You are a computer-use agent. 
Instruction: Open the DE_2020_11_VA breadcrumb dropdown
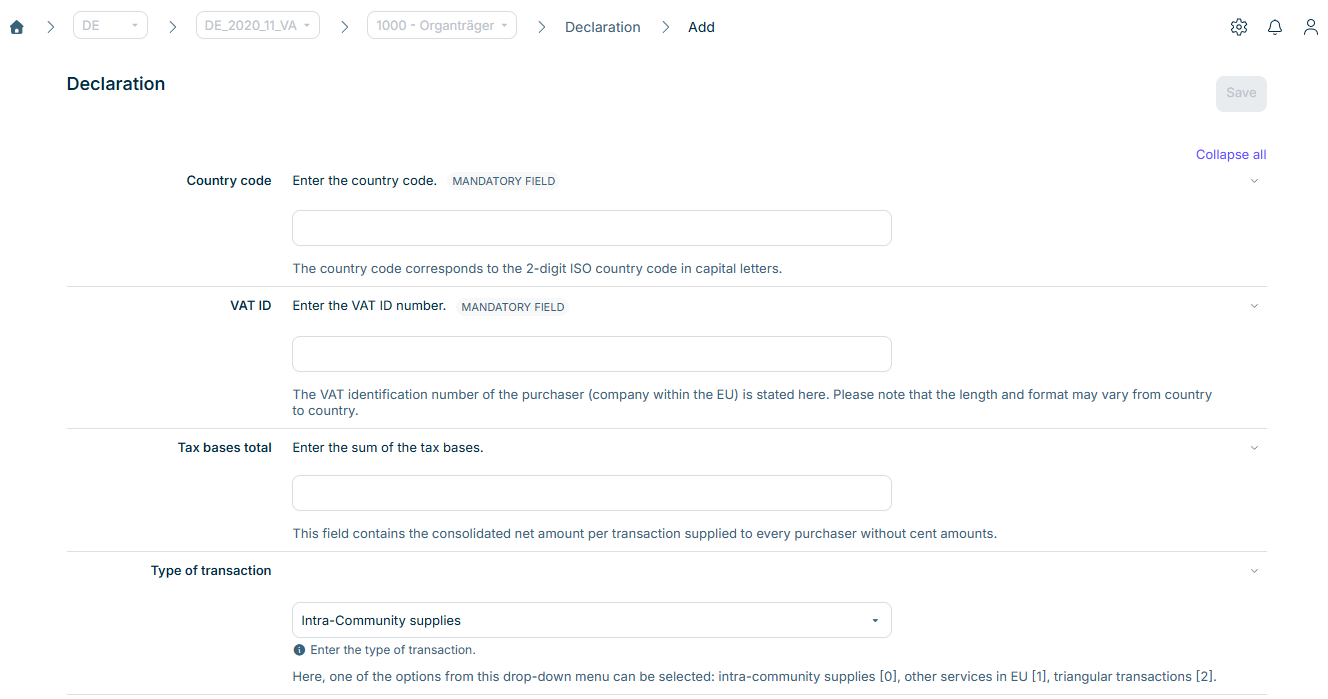pos(257,25)
